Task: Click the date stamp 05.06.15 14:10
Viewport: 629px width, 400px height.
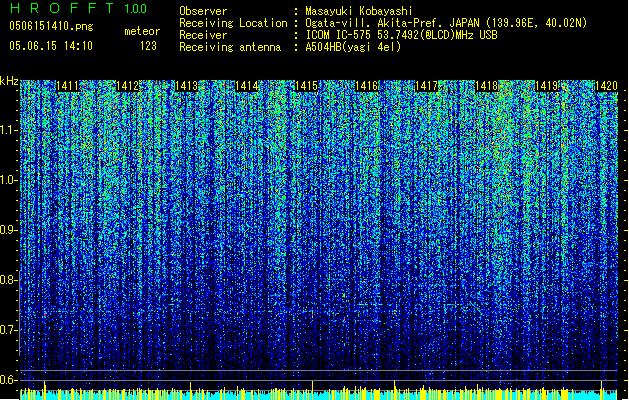Action: pyautogui.click(x=51, y=46)
